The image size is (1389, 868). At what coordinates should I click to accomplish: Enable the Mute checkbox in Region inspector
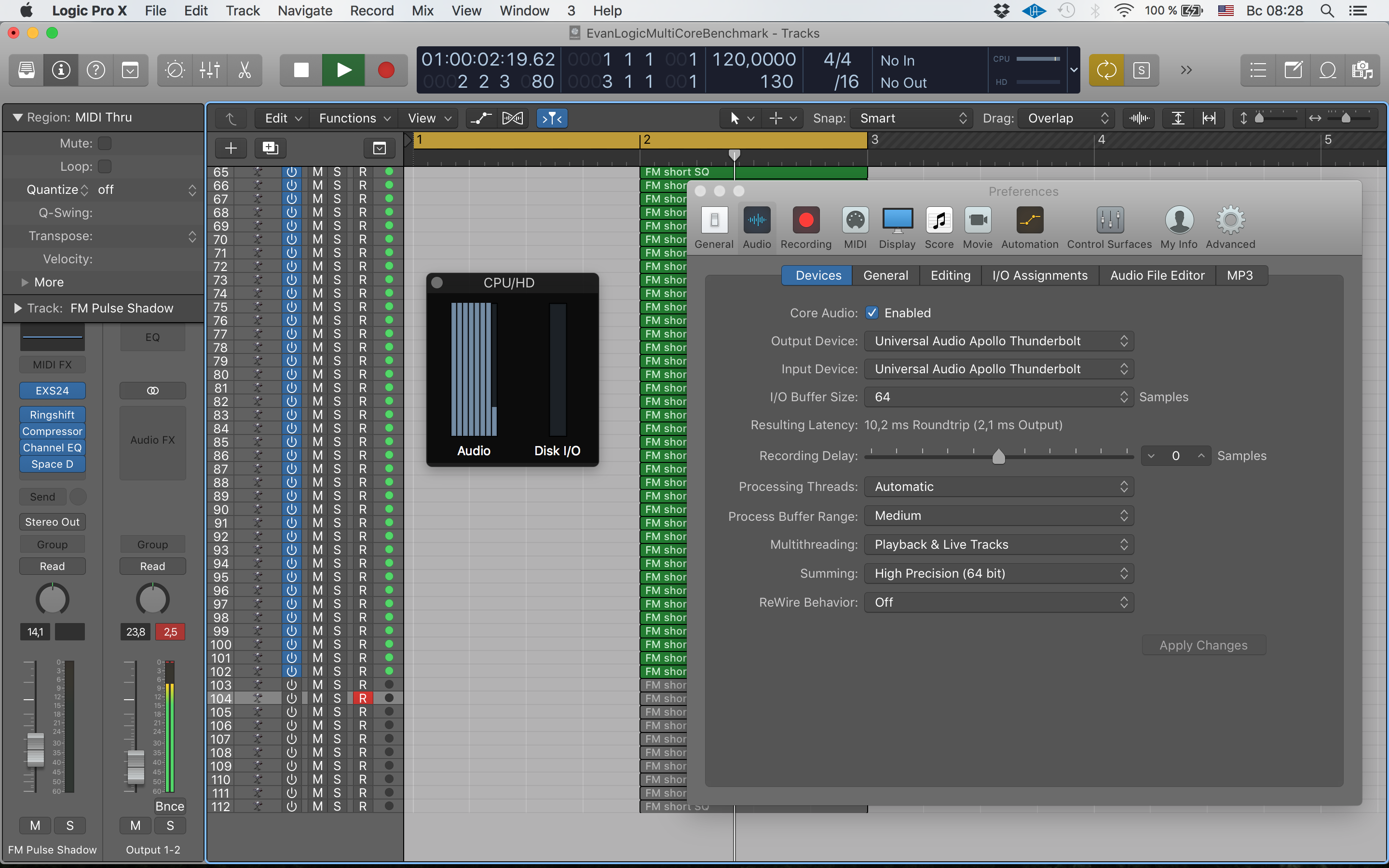click(x=105, y=143)
